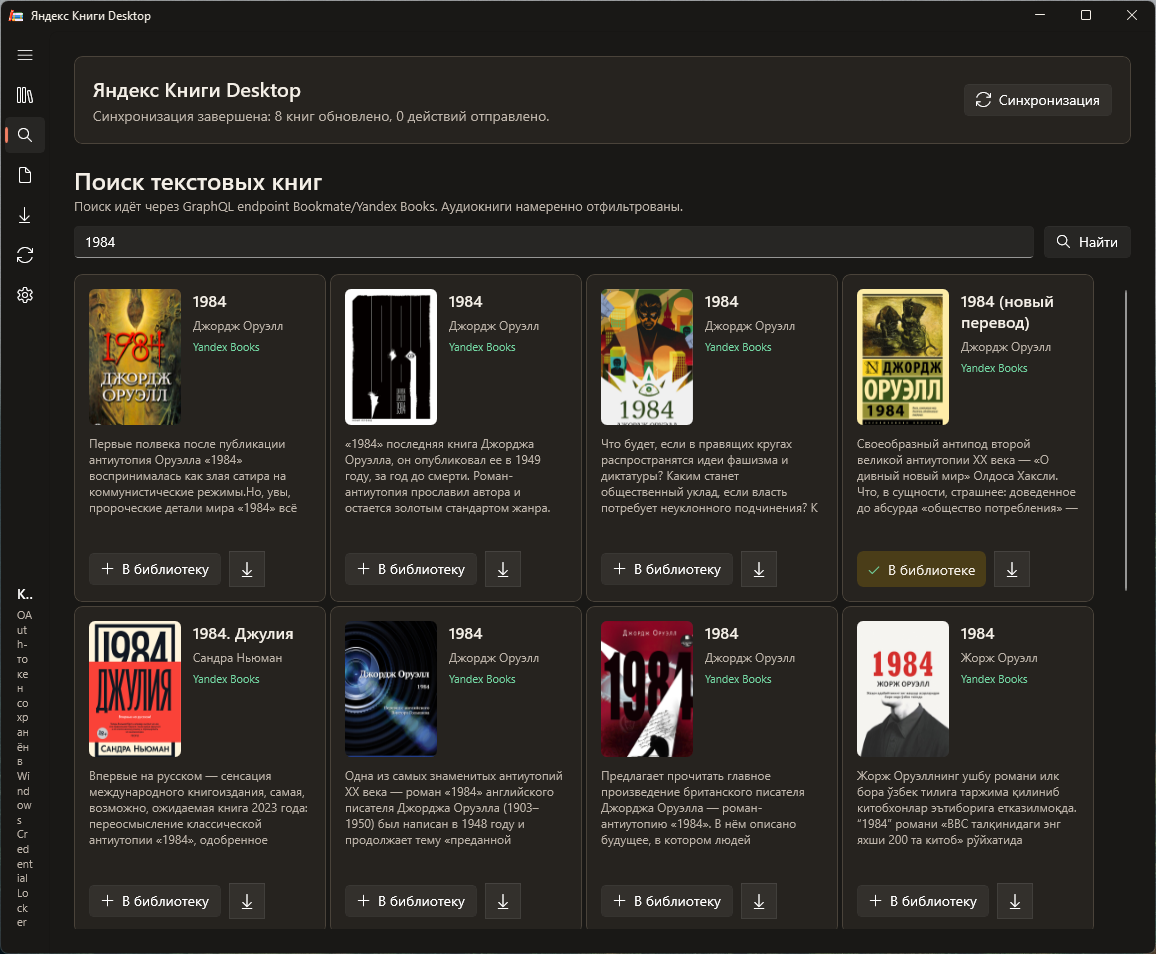Open the downloads icon in sidebar

(x=25, y=215)
